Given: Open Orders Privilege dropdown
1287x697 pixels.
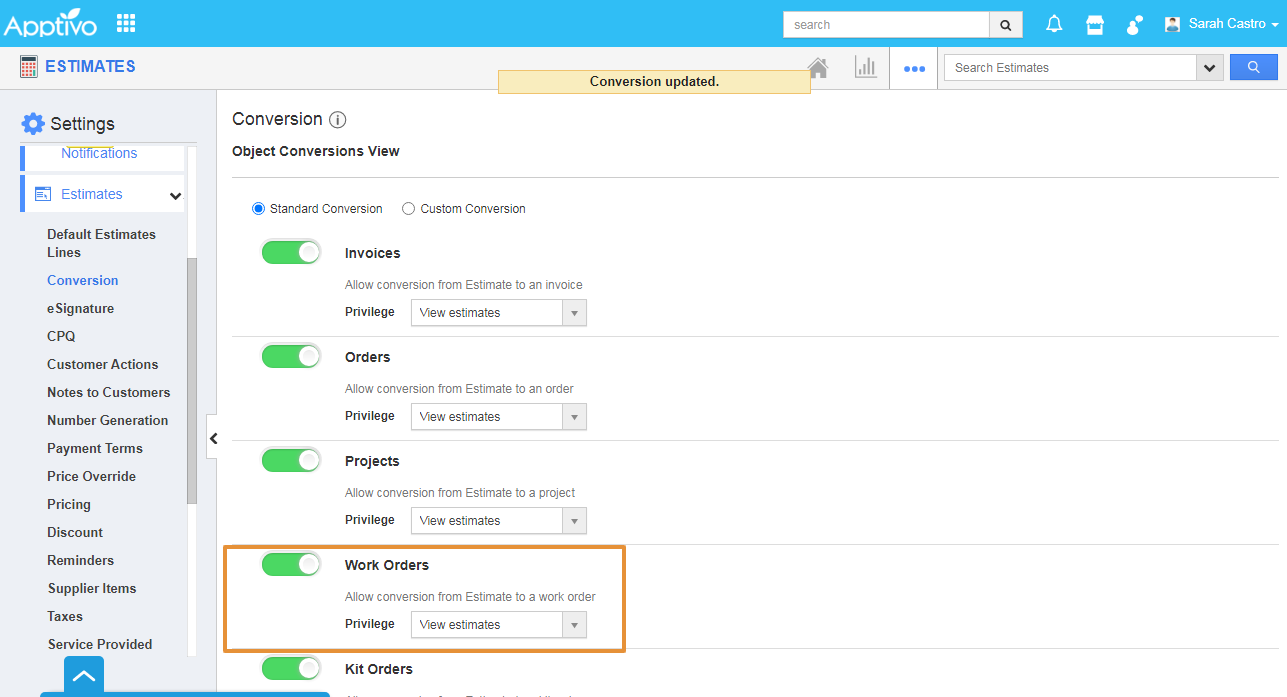Looking at the screenshot, I should (x=499, y=417).
